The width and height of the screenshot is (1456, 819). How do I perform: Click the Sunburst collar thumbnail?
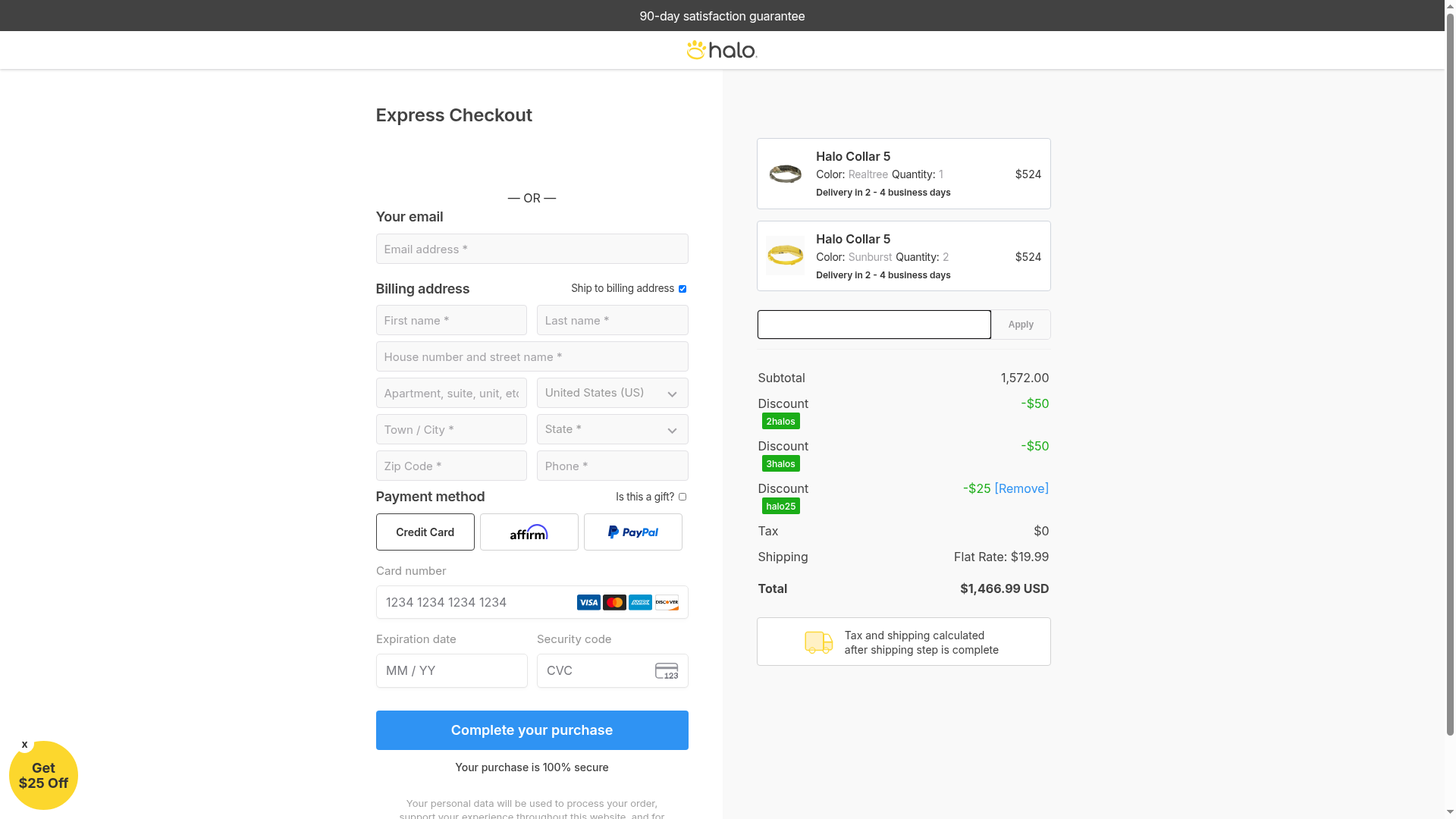tap(785, 256)
